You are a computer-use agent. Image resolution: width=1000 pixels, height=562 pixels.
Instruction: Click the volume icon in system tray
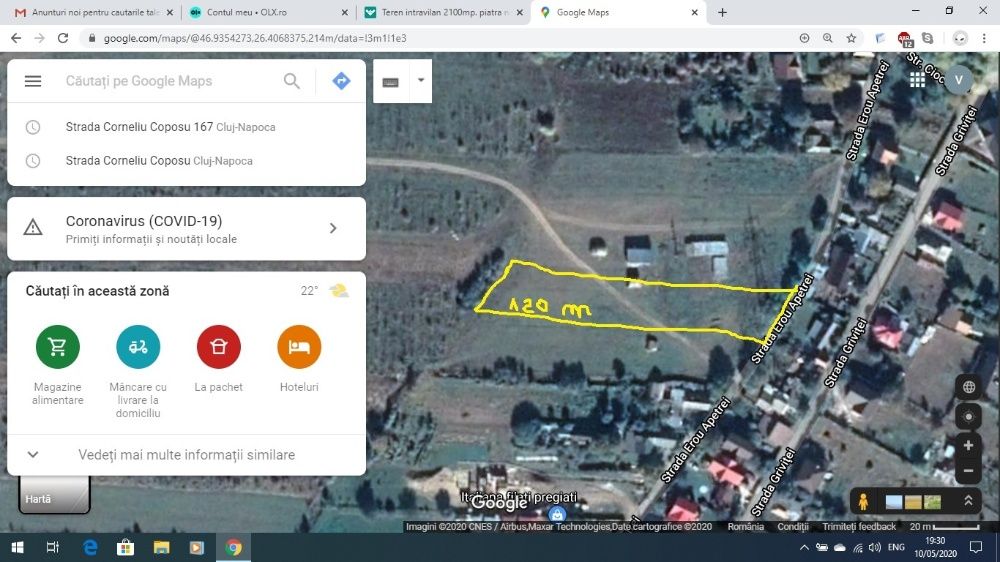click(x=875, y=547)
